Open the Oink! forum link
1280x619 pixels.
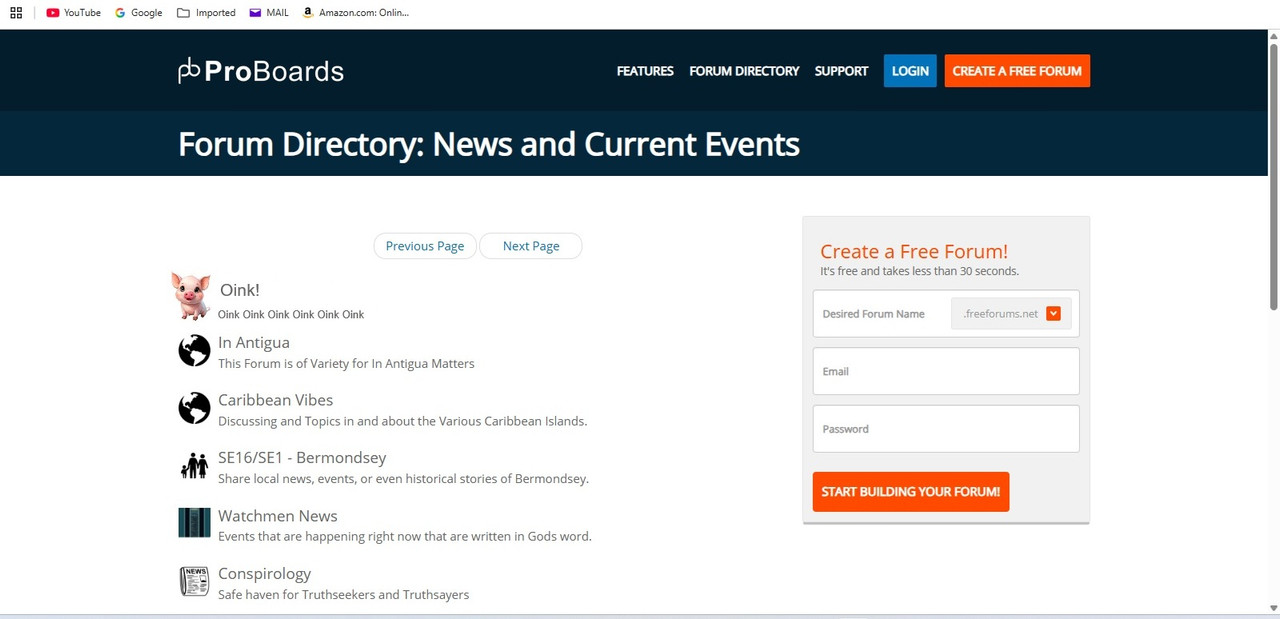[240, 290]
